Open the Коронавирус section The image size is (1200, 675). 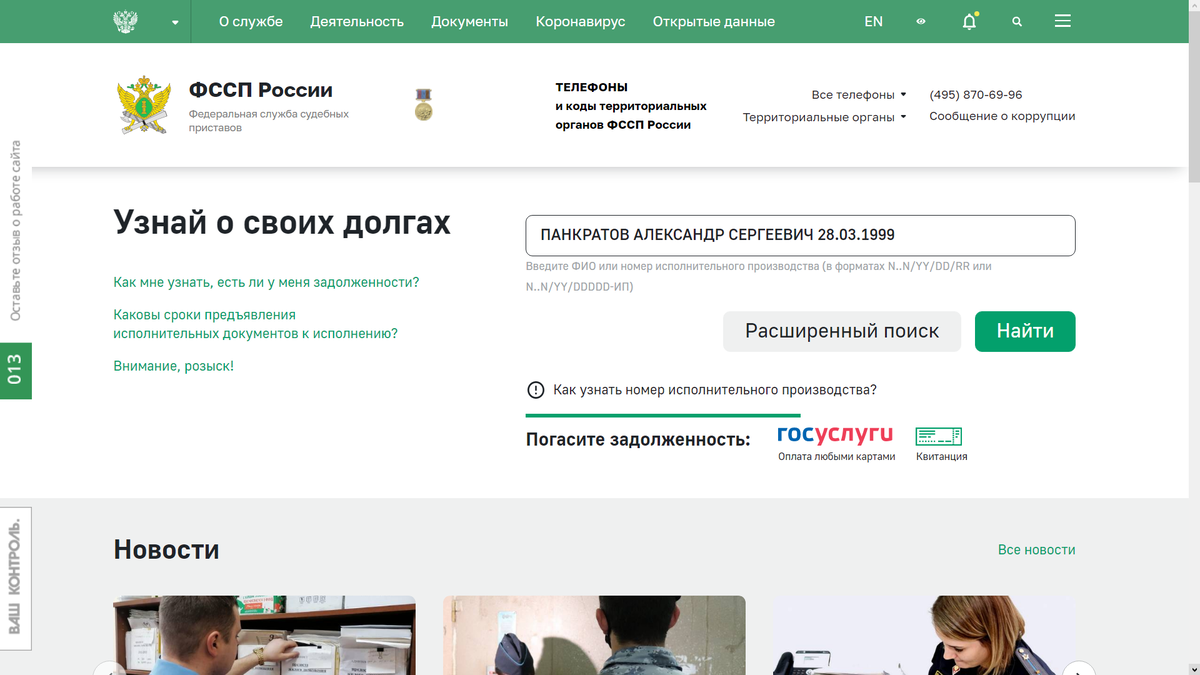(x=580, y=21)
